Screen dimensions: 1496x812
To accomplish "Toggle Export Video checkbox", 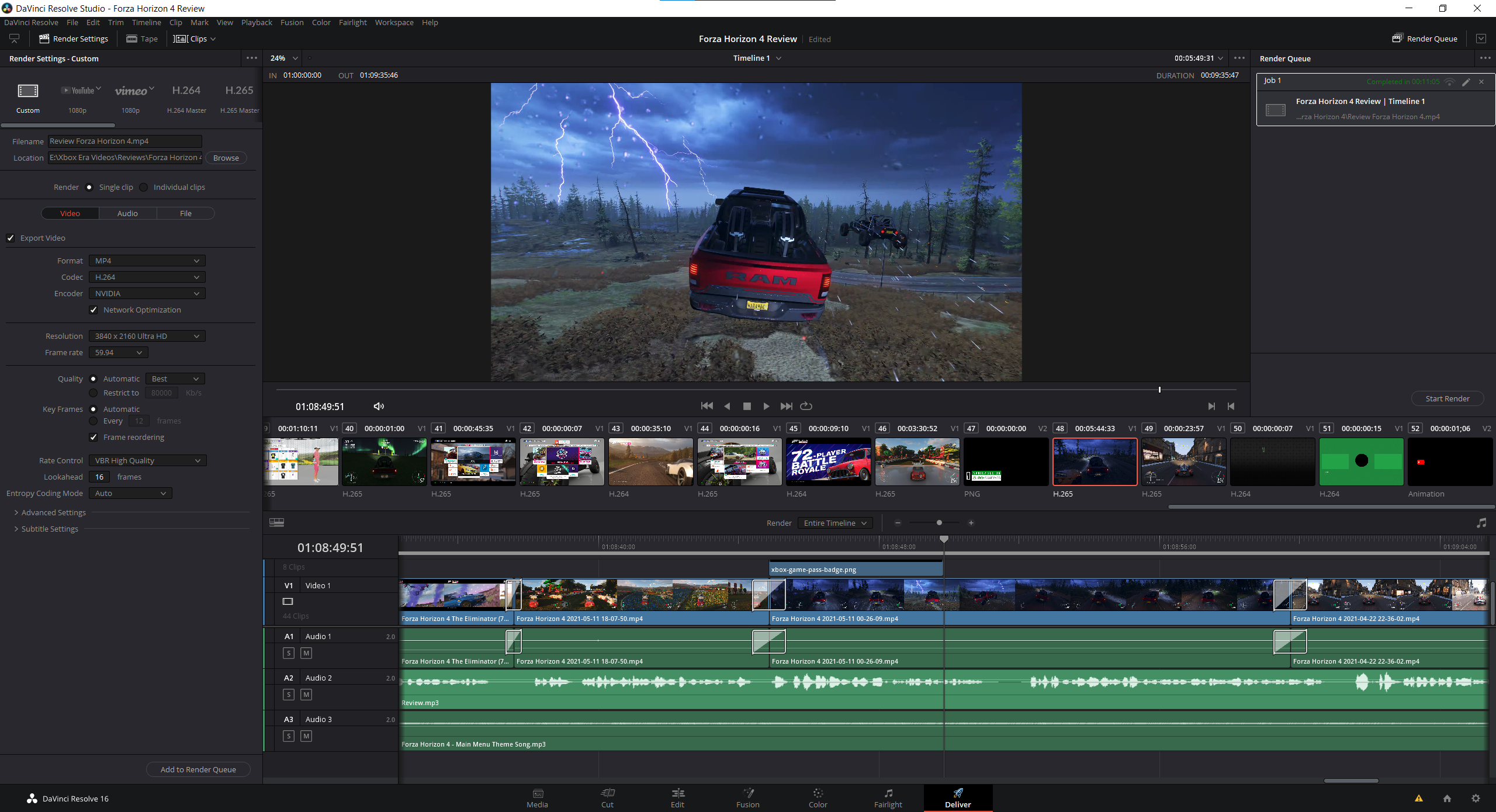I will (x=11, y=238).
